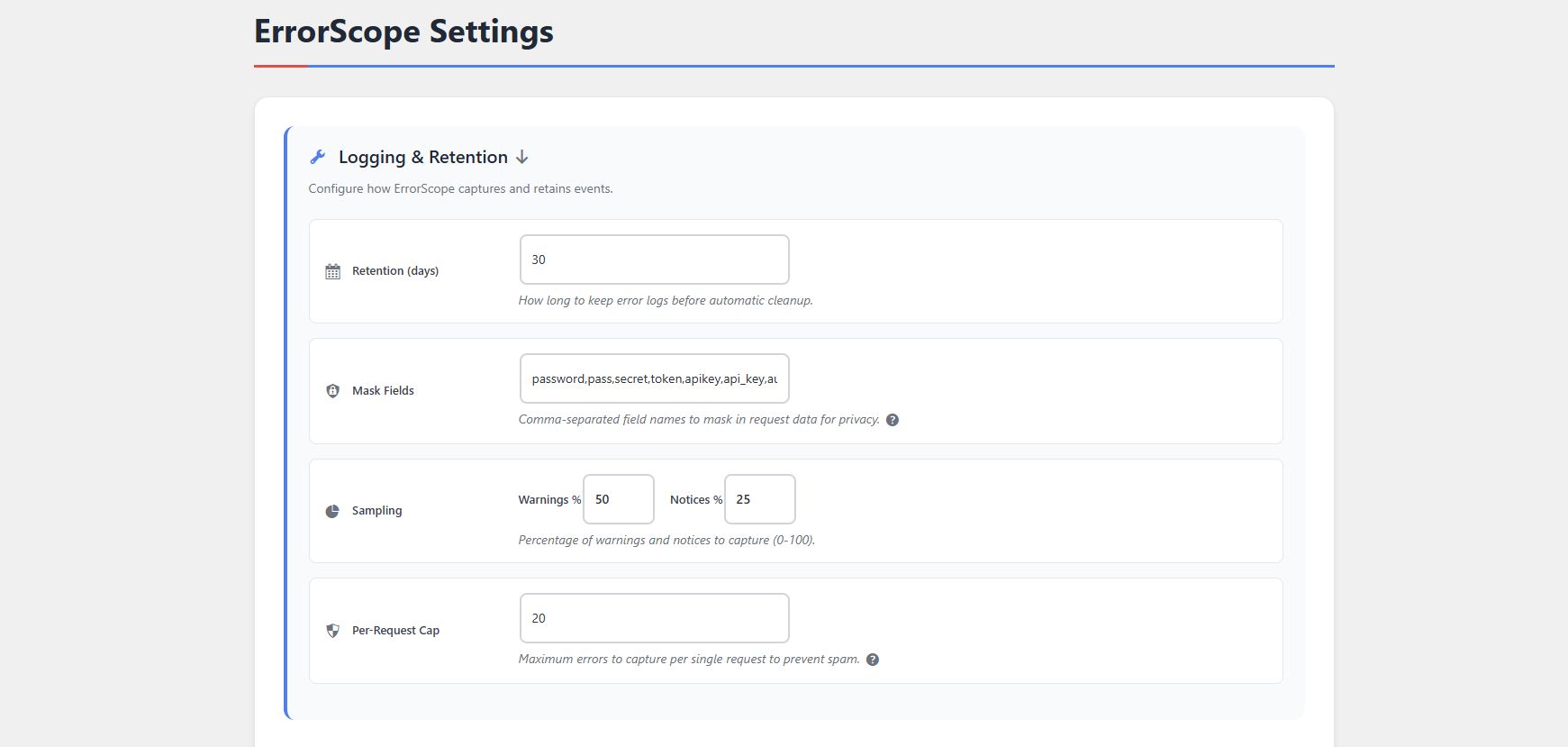Select the Warnings % input box
1568x747 pixels.
618,499
